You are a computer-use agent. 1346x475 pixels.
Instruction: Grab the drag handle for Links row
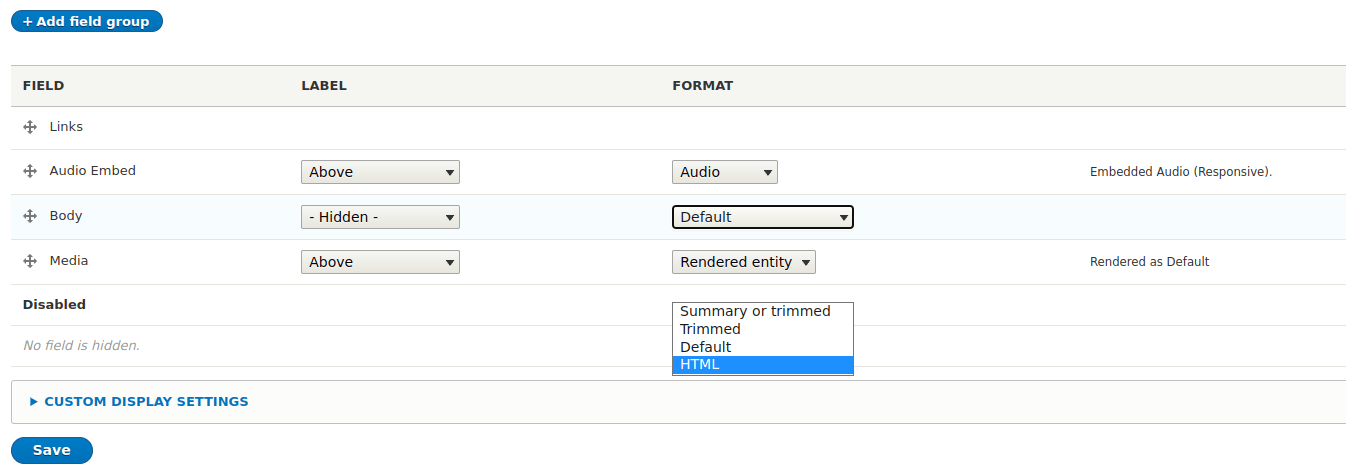30,127
